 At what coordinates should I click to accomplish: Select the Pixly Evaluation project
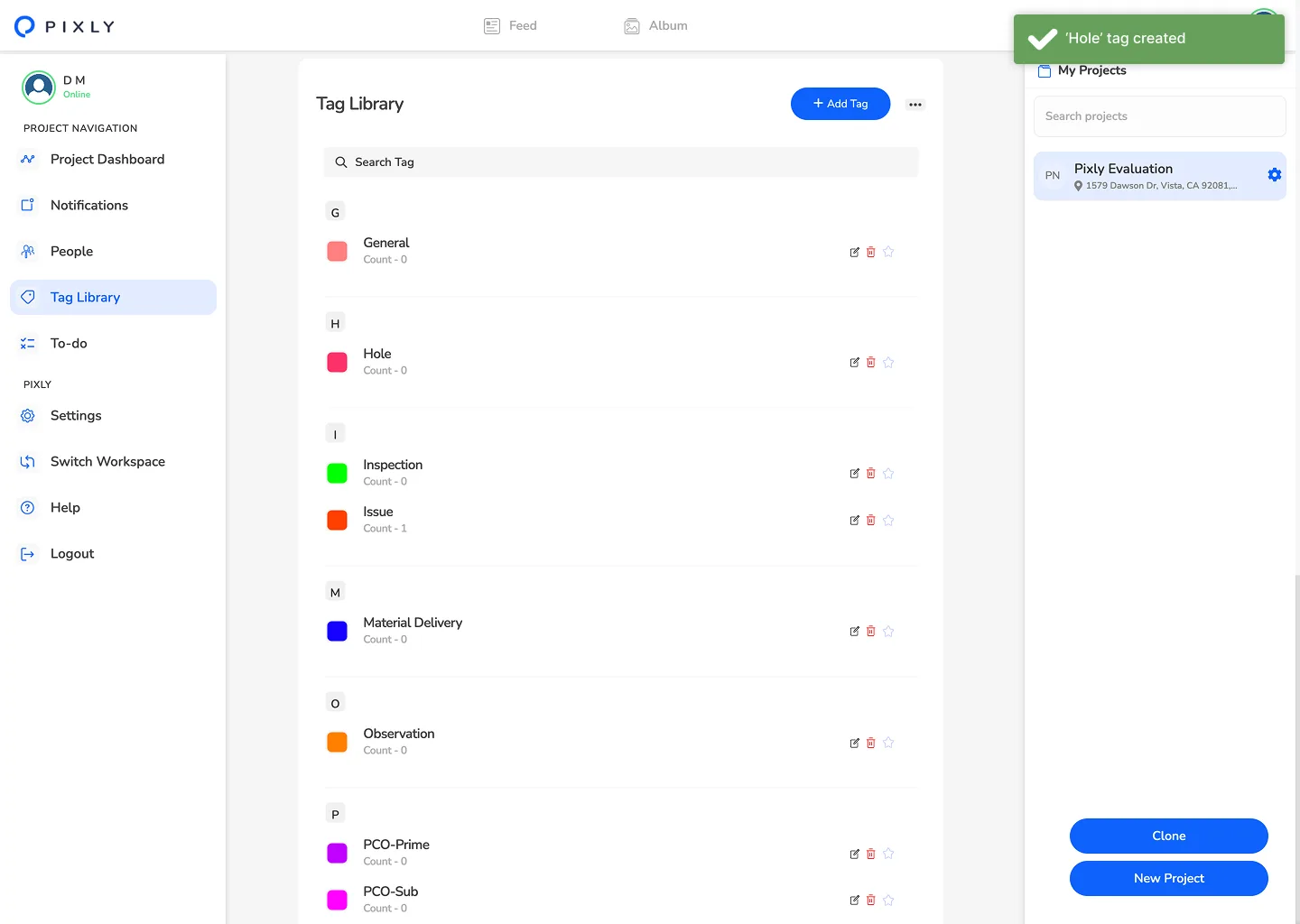coord(1160,176)
